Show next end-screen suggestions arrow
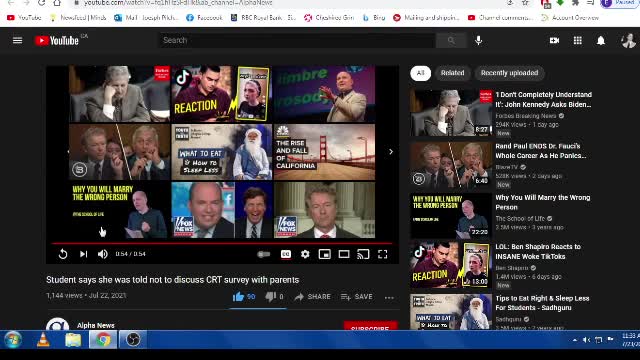The height and width of the screenshot is (360, 640). 391,152
